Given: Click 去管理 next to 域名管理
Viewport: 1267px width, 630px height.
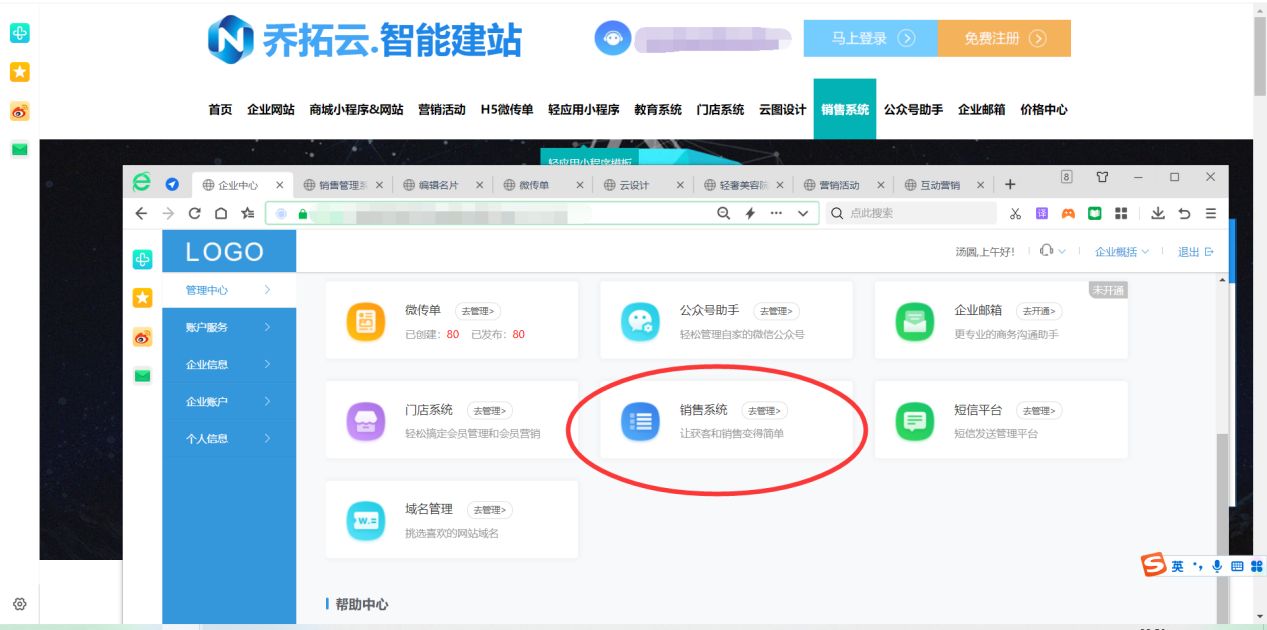Looking at the screenshot, I should [x=491, y=510].
